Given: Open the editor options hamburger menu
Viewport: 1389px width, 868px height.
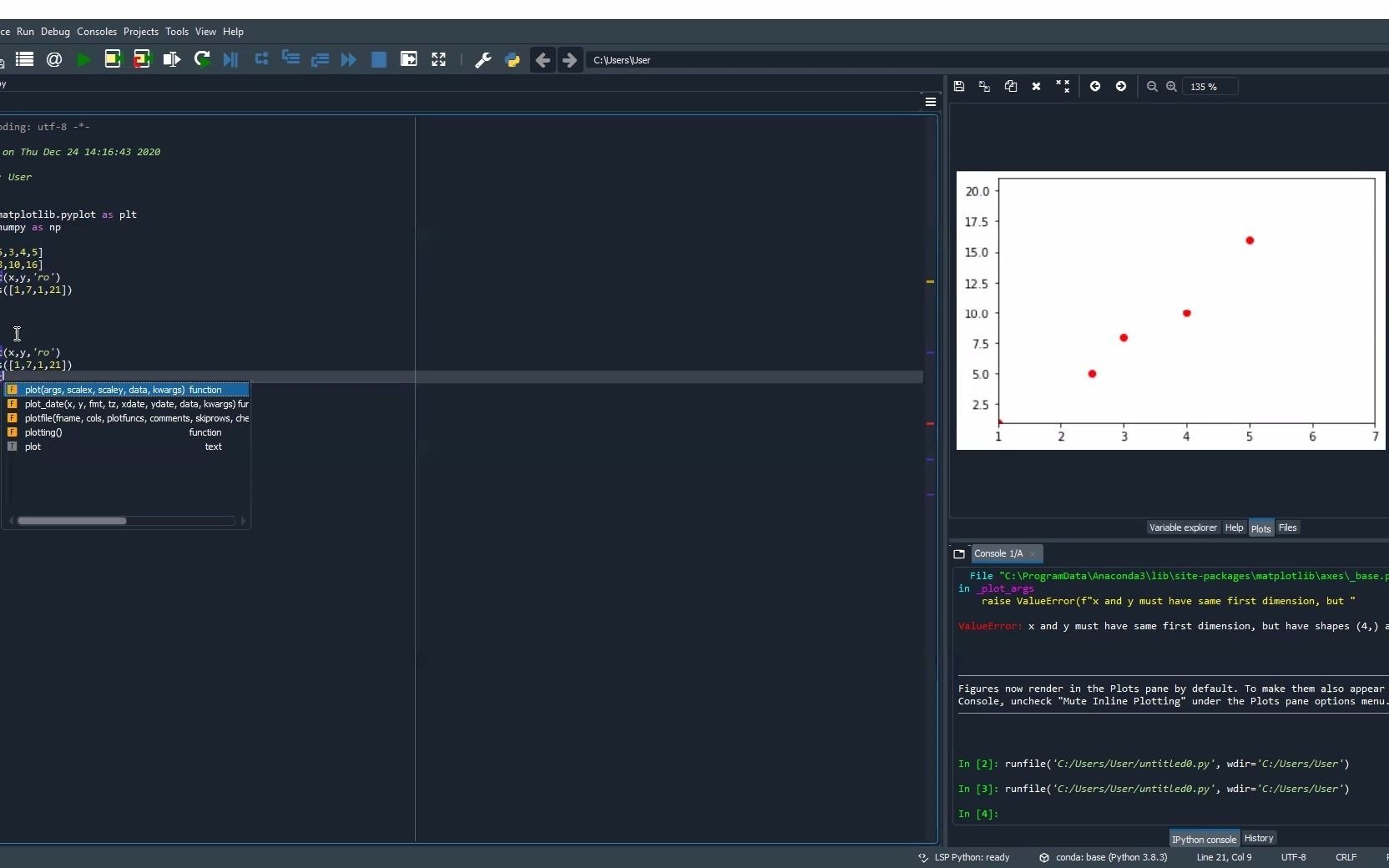Looking at the screenshot, I should [930, 102].
